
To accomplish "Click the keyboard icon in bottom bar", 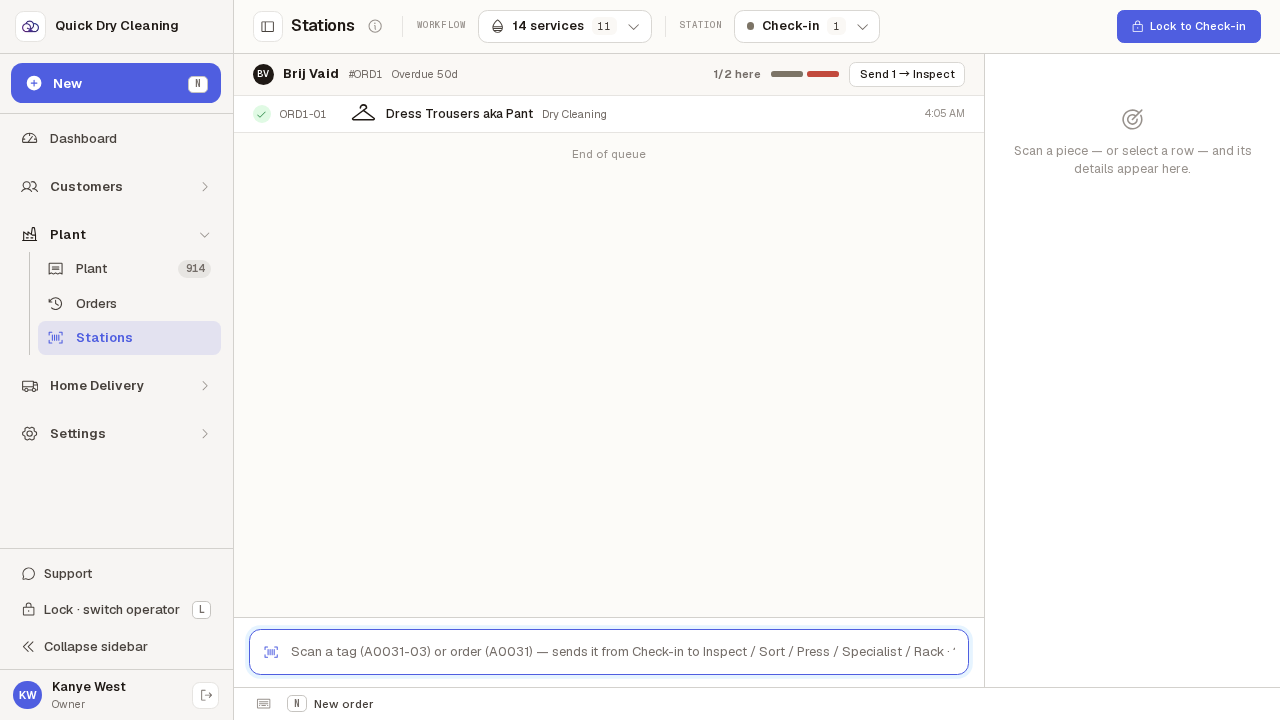I will click(x=264, y=704).
